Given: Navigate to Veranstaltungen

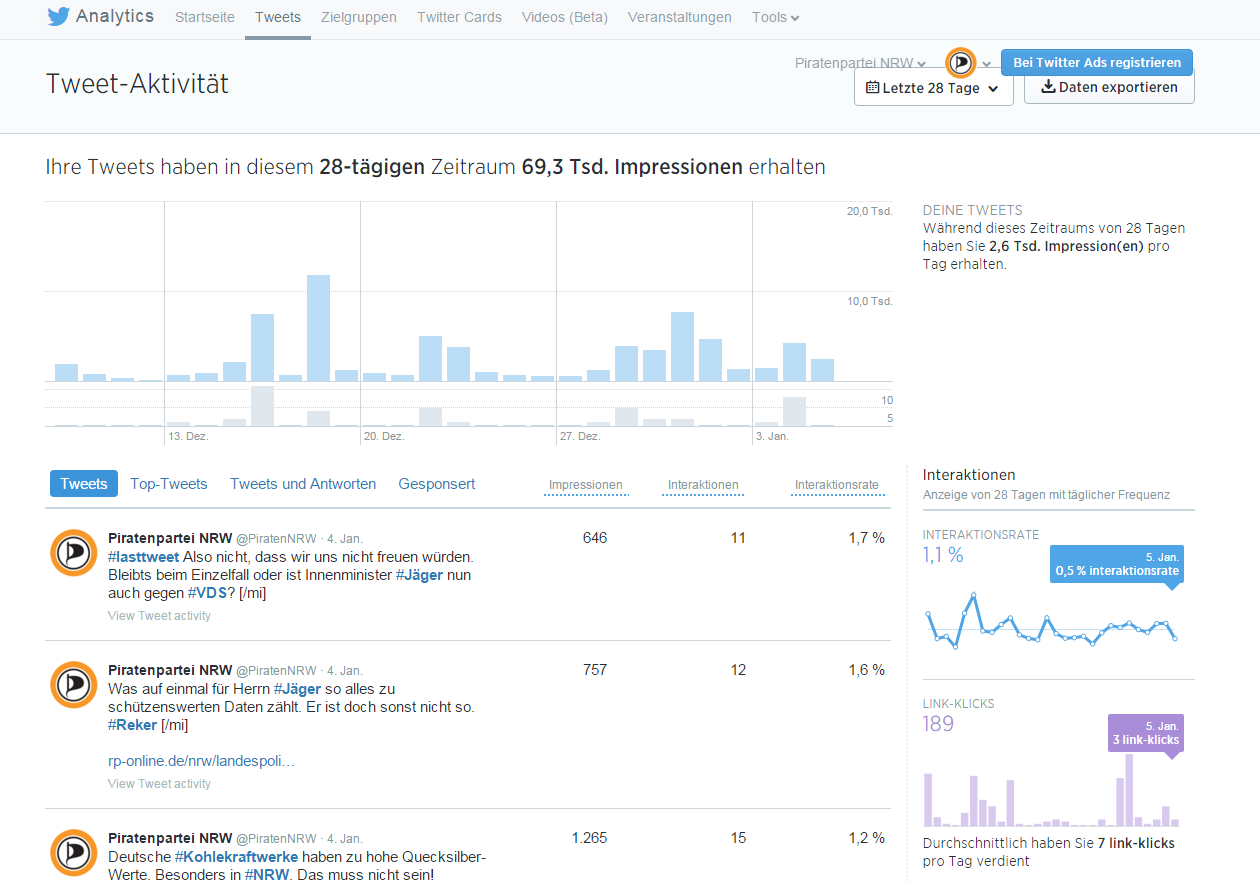Looking at the screenshot, I should click(680, 17).
